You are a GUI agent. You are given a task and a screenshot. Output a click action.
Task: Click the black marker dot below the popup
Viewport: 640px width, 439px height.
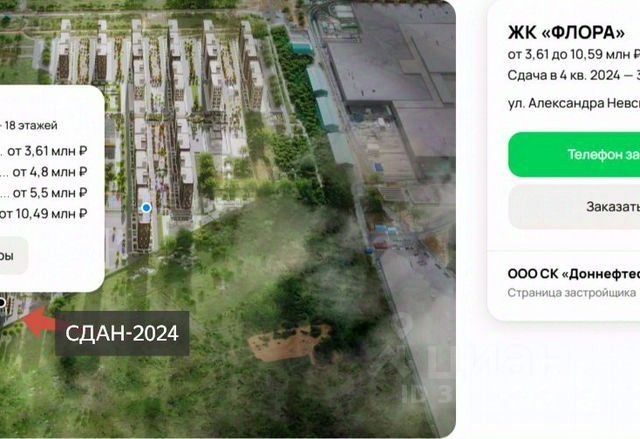(2, 303)
